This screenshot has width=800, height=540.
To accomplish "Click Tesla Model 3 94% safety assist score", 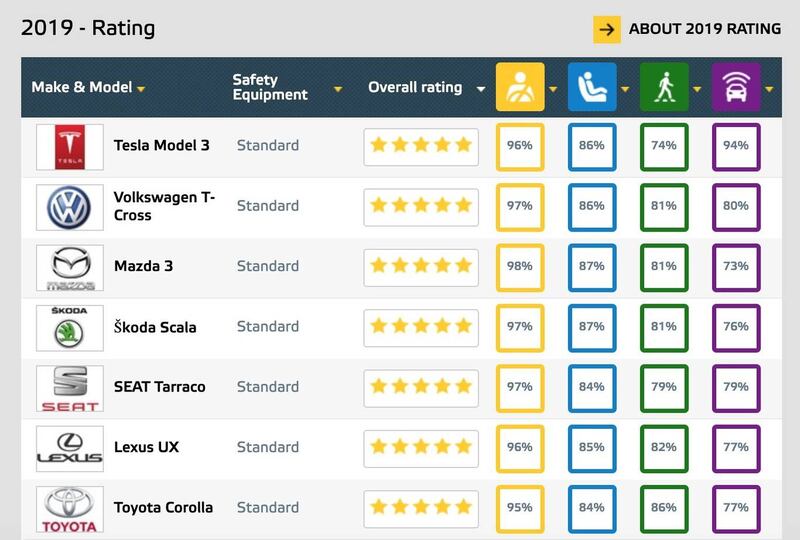I will [736, 146].
